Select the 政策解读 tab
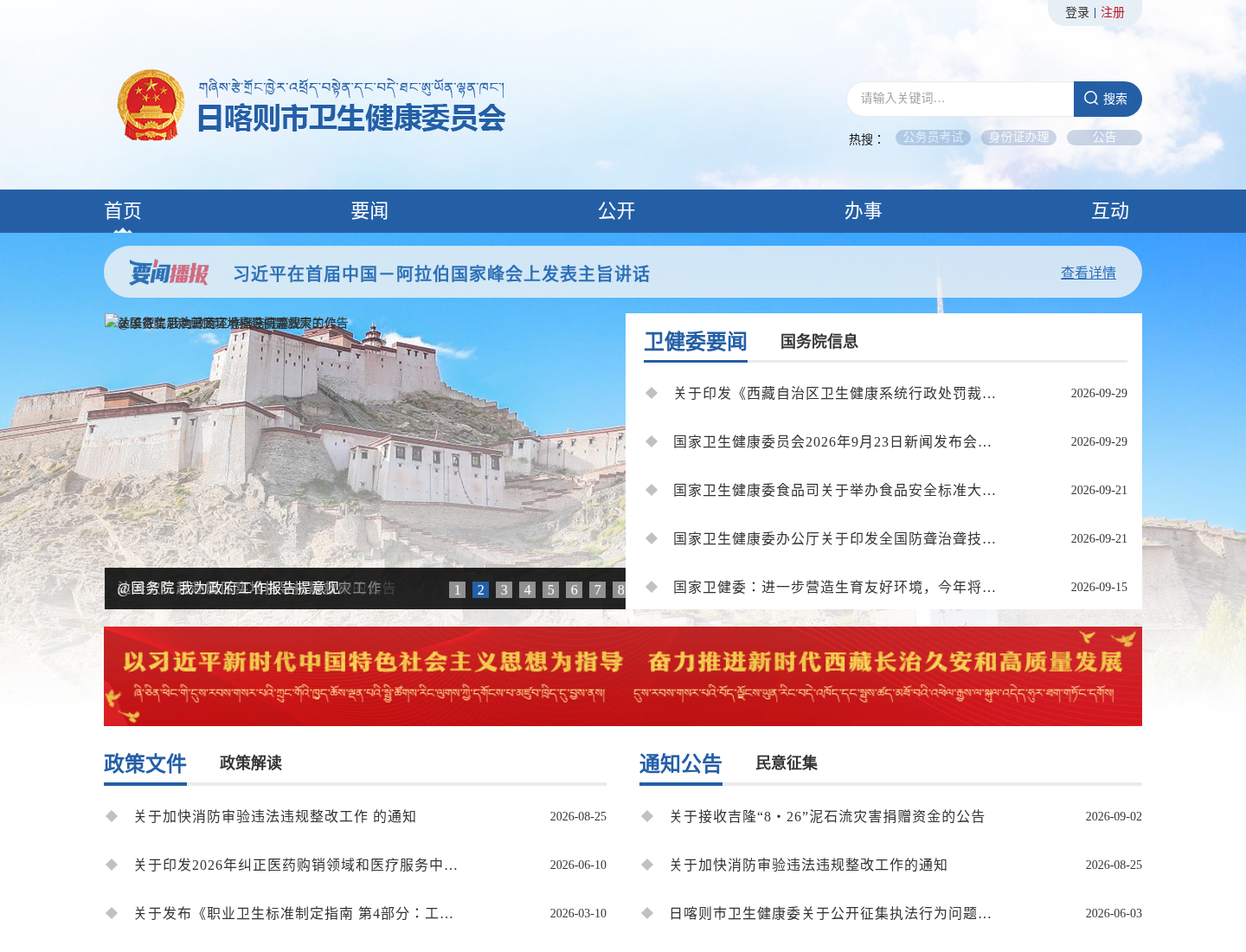Viewport: 1246px width, 952px height. 251,763
